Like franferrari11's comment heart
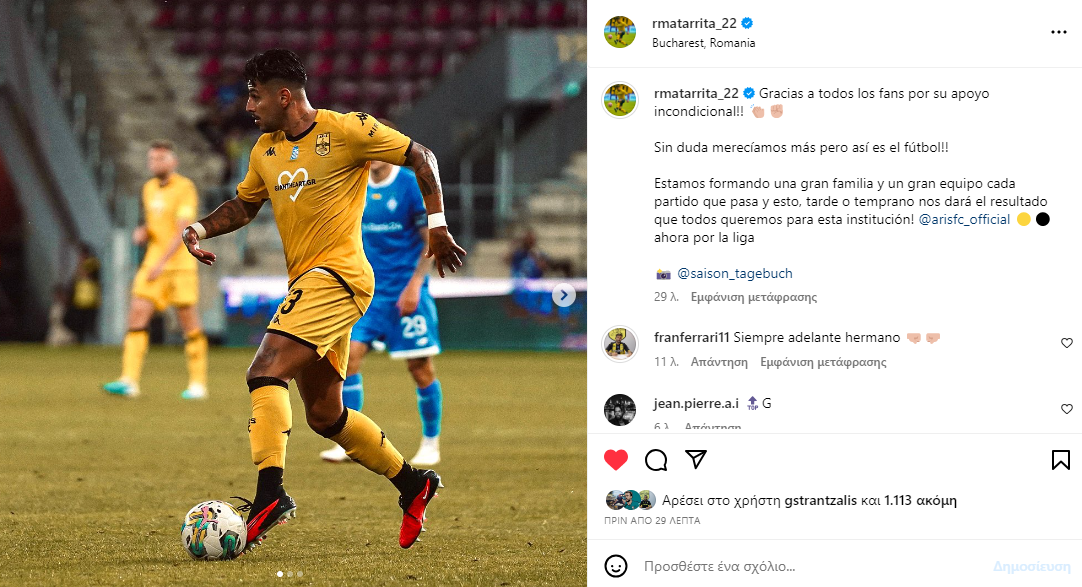 click(x=1067, y=343)
